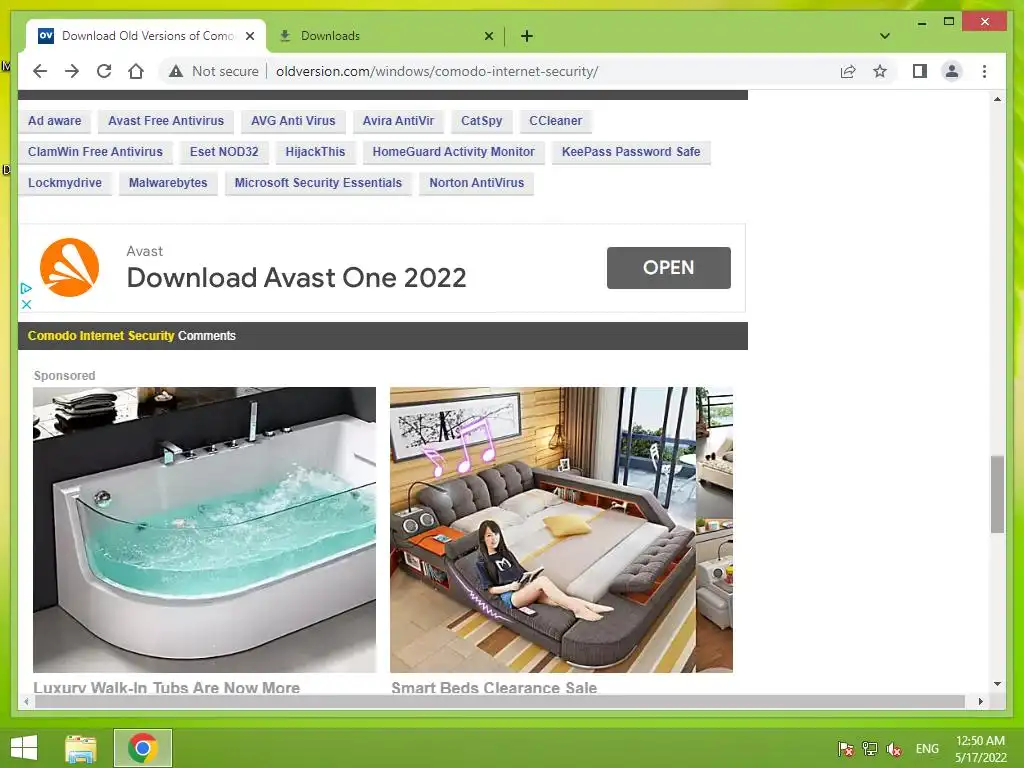This screenshot has height=768, width=1024.
Task: Click Download Avast One 2022 ad headline
Action: tap(296, 278)
